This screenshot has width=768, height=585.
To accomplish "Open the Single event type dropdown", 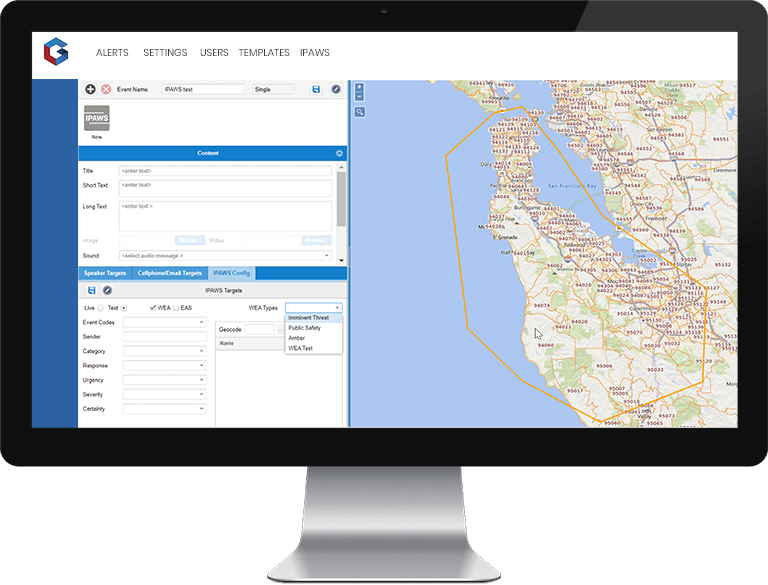I will pyautogui.click(x=273, y=89).
